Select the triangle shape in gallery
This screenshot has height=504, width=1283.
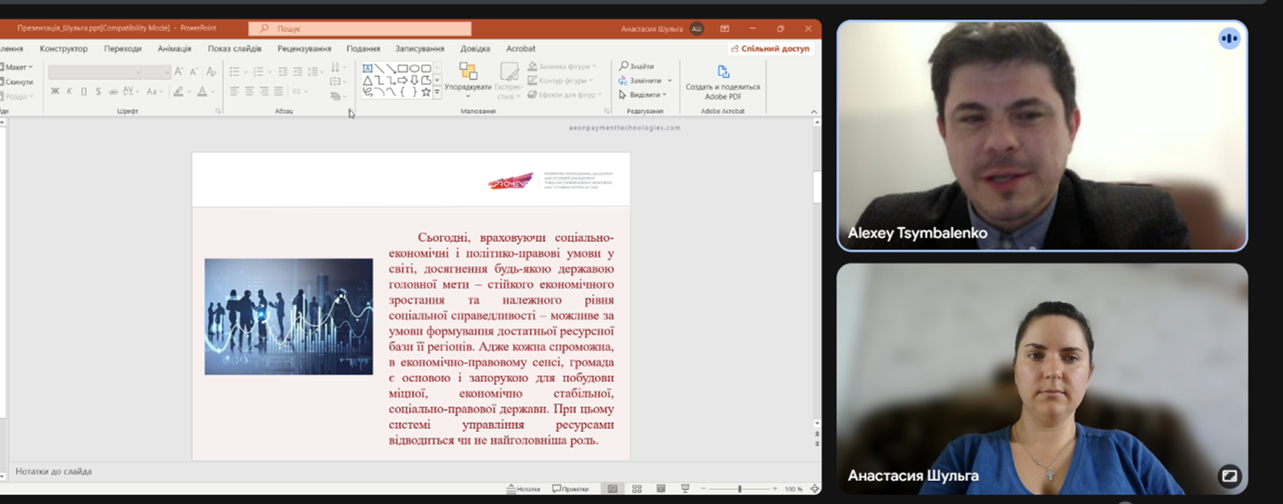367,80
